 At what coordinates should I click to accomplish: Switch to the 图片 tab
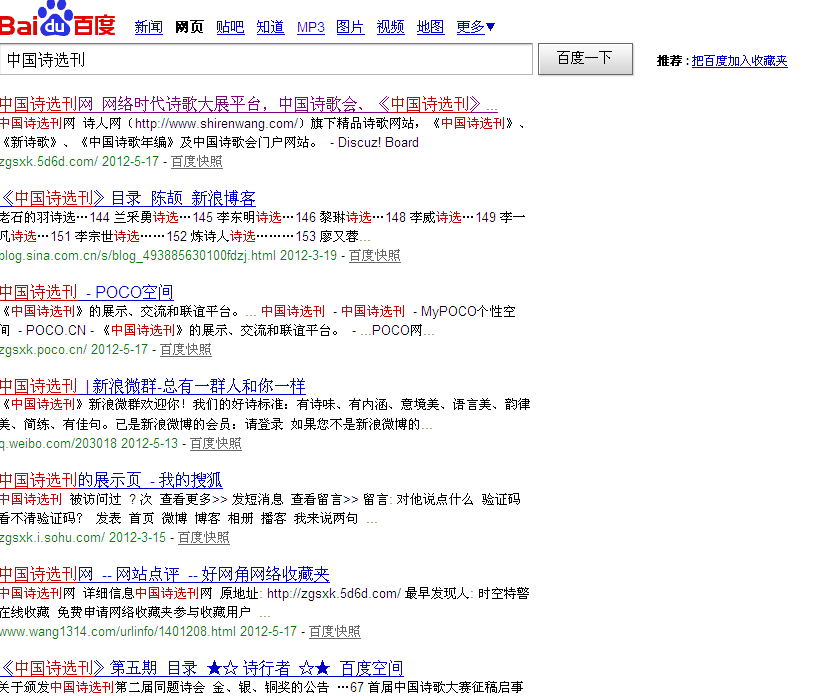point(350,27)
